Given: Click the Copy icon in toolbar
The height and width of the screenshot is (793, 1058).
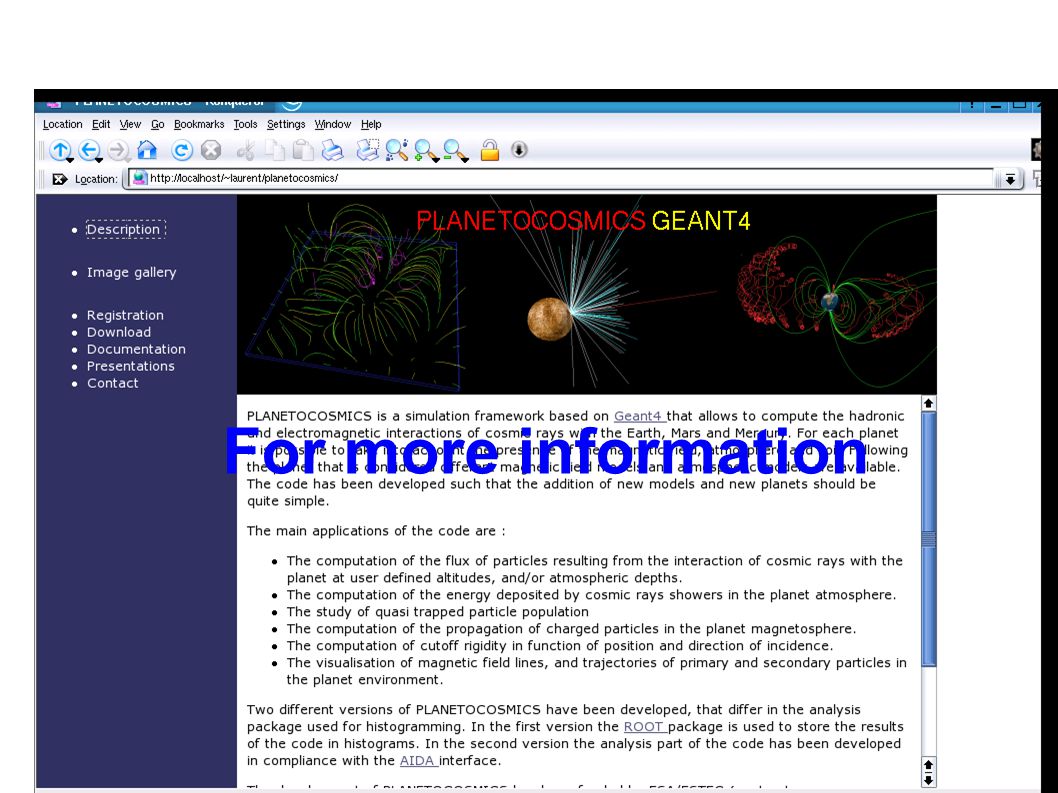Looking at the screenshot, I should [x=274, y=150].
